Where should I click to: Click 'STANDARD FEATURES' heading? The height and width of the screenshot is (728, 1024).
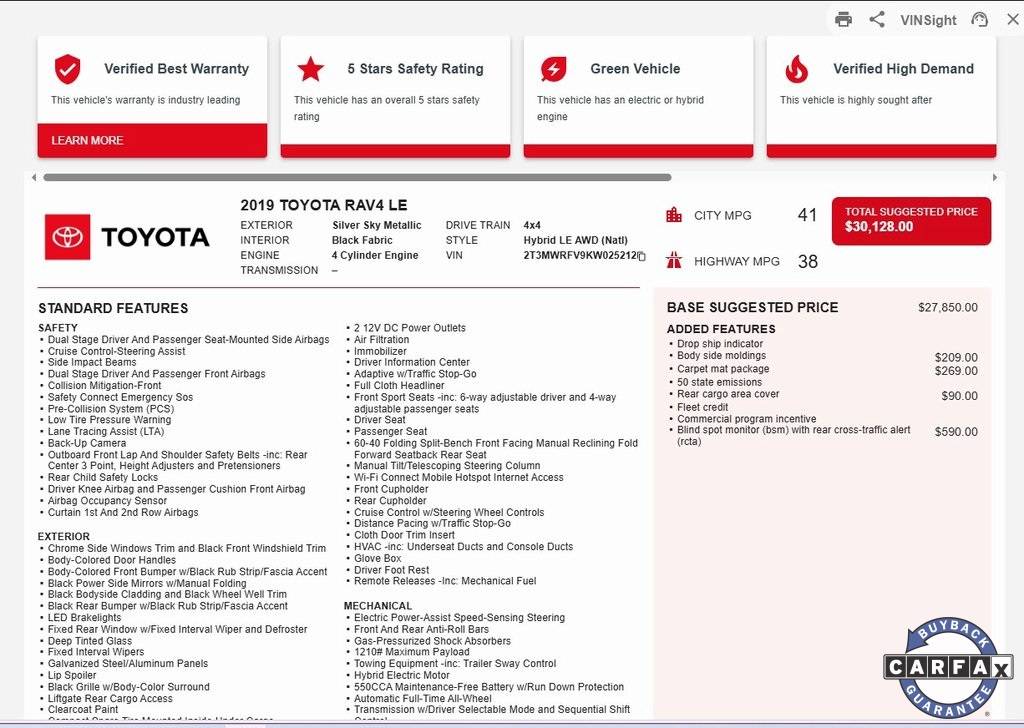click(x=113, y=308)
